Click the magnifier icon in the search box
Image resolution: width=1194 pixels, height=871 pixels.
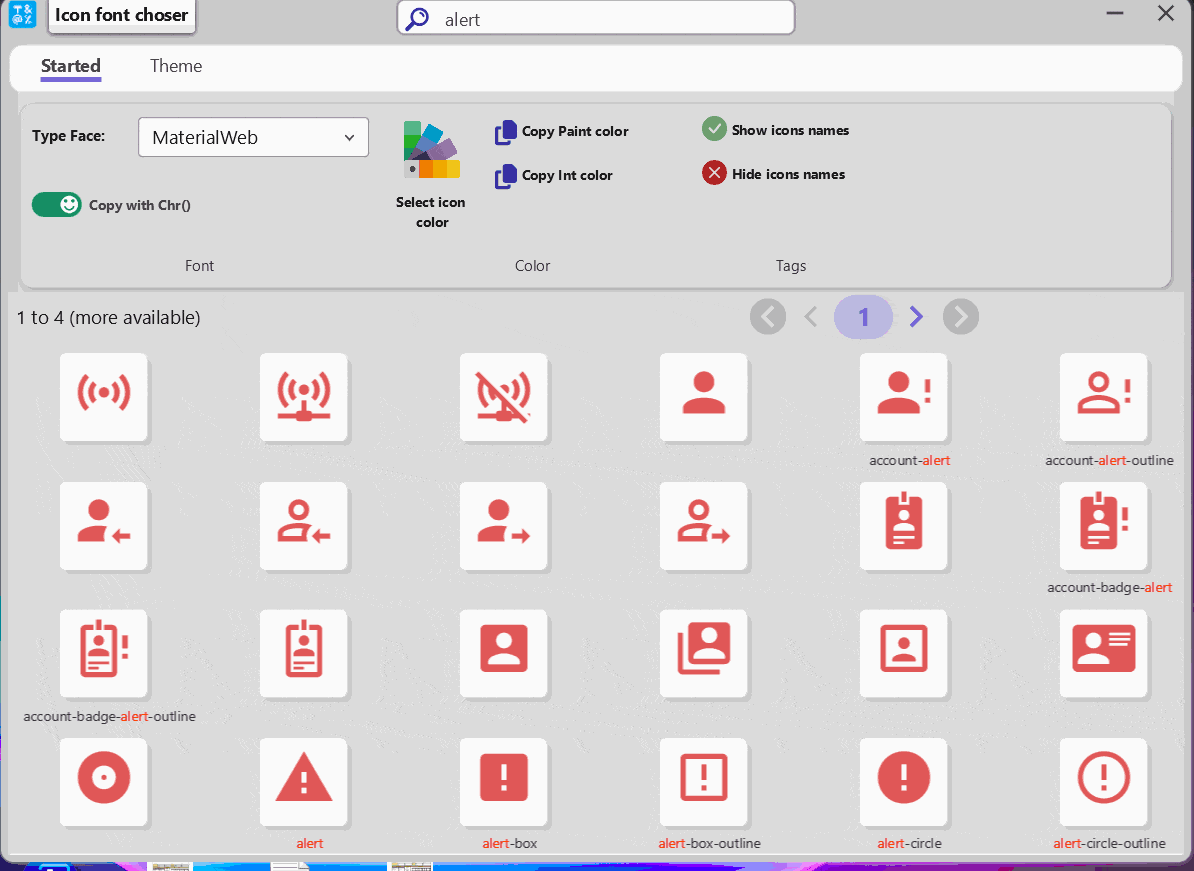417,19
